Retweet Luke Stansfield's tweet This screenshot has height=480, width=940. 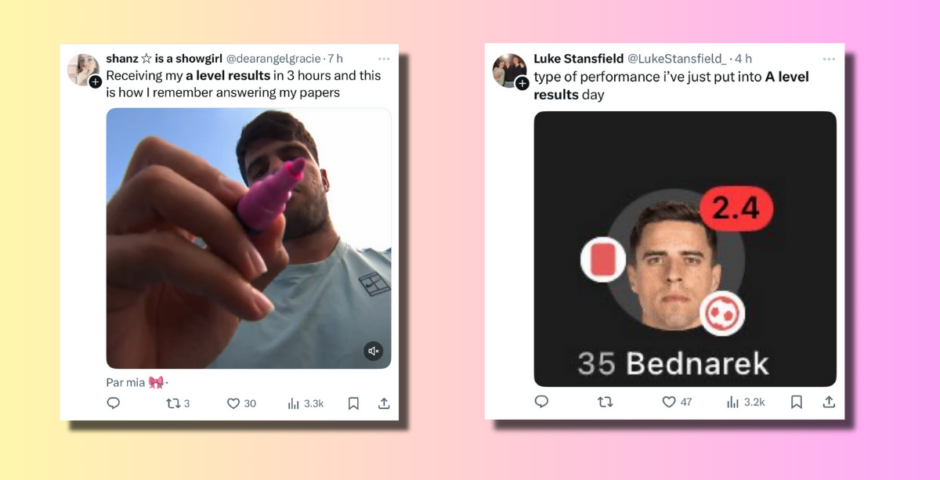pyautogui.click(x=605, y=401)
